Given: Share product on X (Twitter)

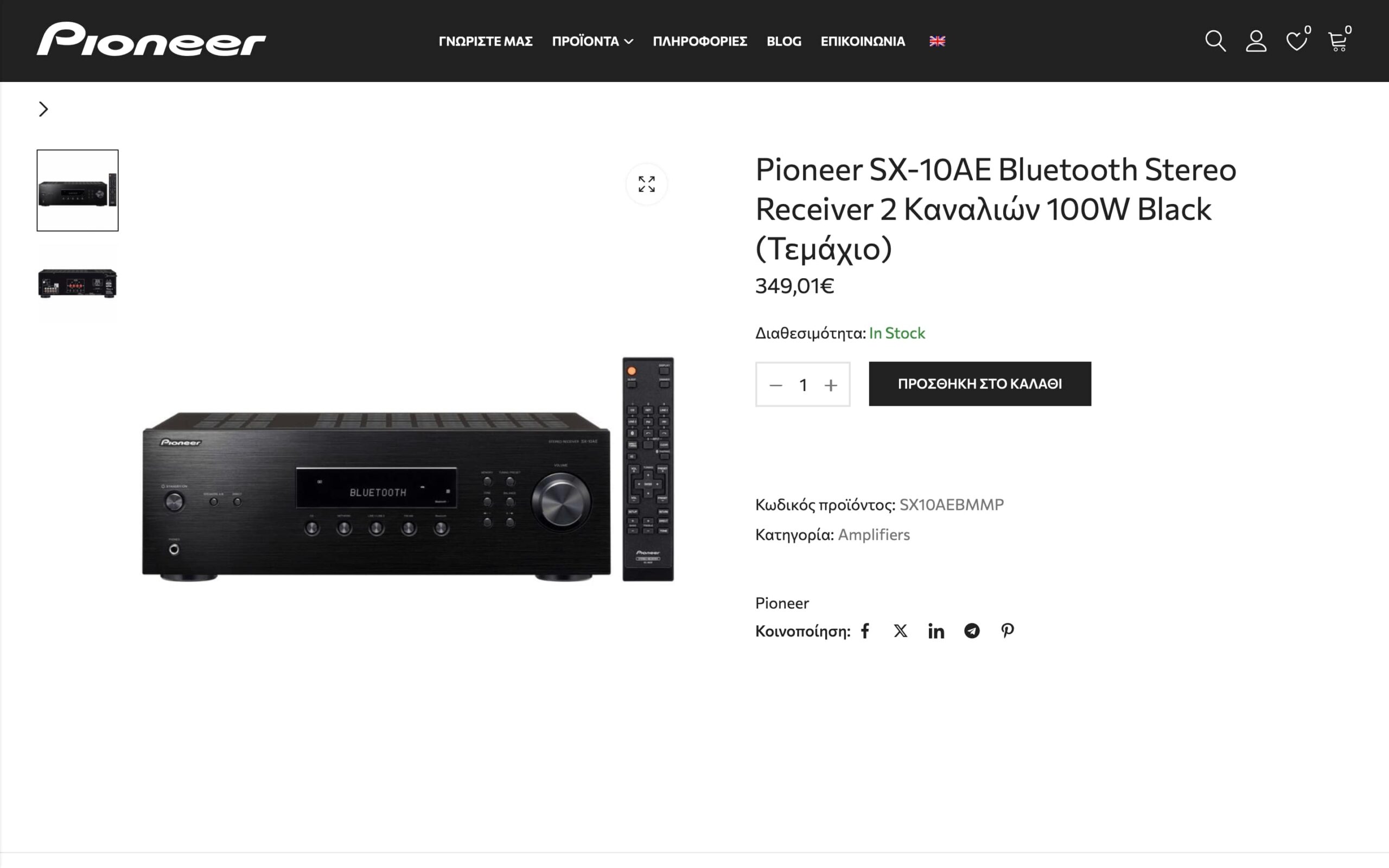Looking at the screenshot, I should (901, 631).
